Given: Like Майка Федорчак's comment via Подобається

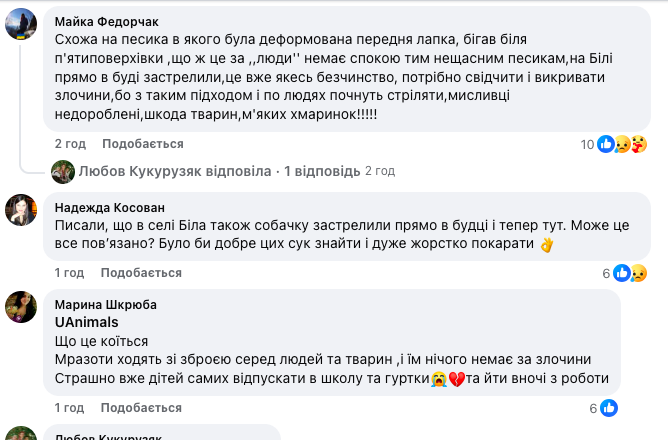Looking at the screenshot, I should coord(128,144).
